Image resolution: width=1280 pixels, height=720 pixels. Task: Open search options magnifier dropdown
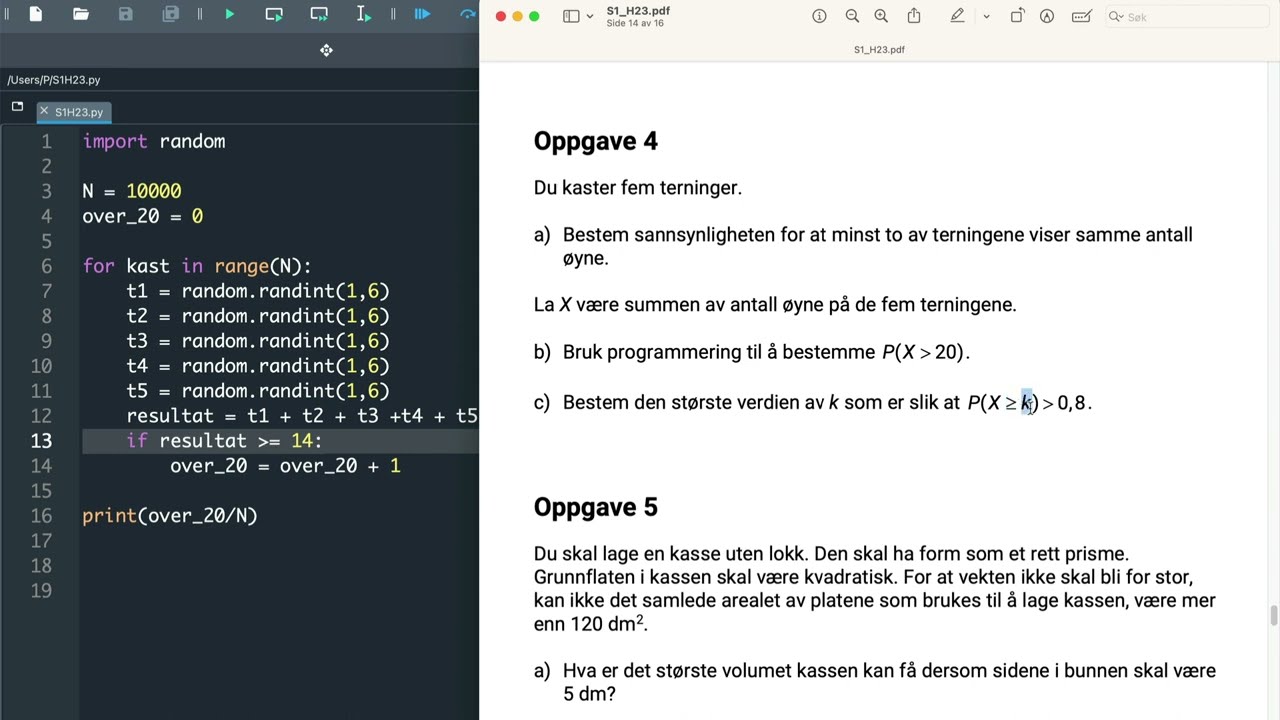(x=1116, y=17)
